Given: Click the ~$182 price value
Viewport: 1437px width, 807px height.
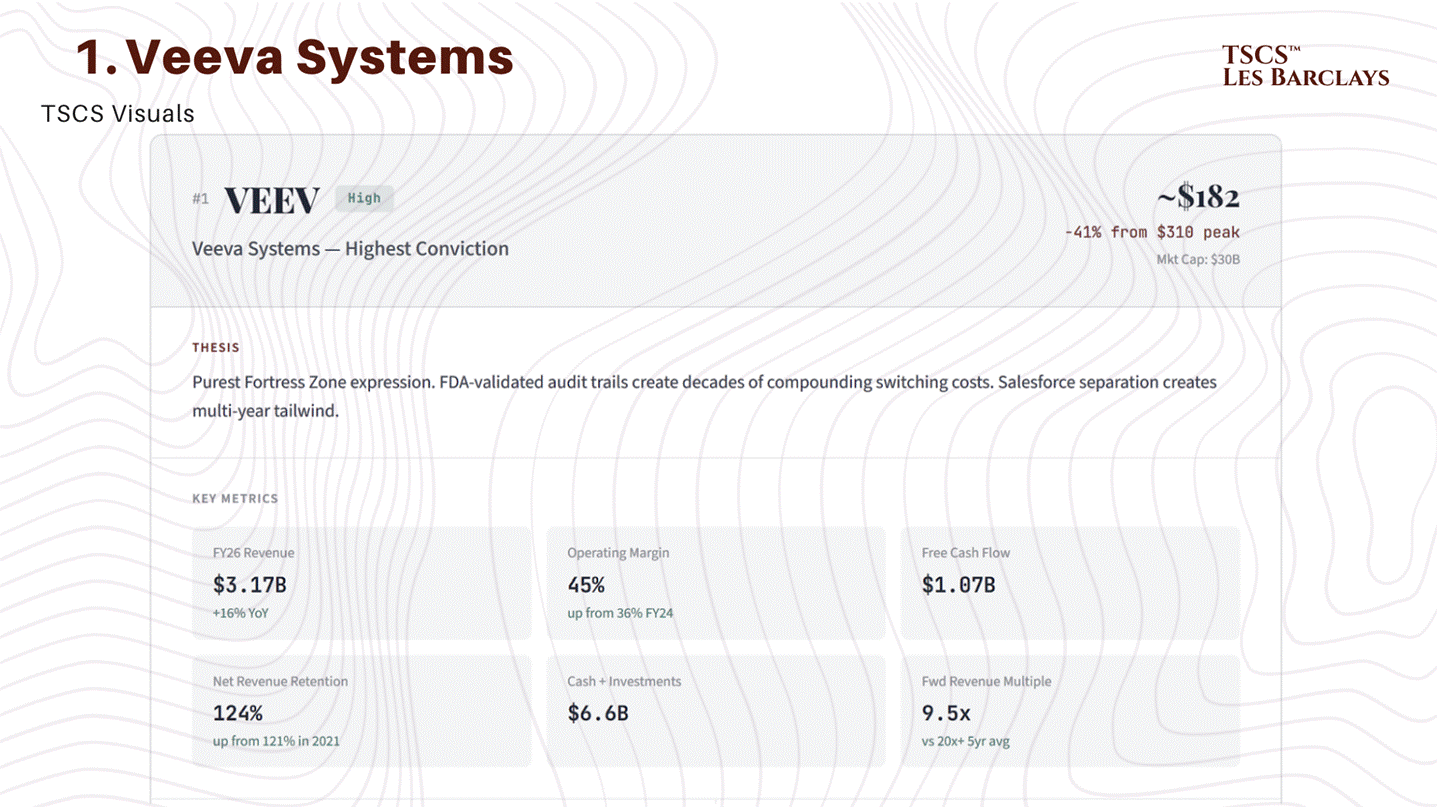Looking at the screenshot, I should tap(1198, 196).
